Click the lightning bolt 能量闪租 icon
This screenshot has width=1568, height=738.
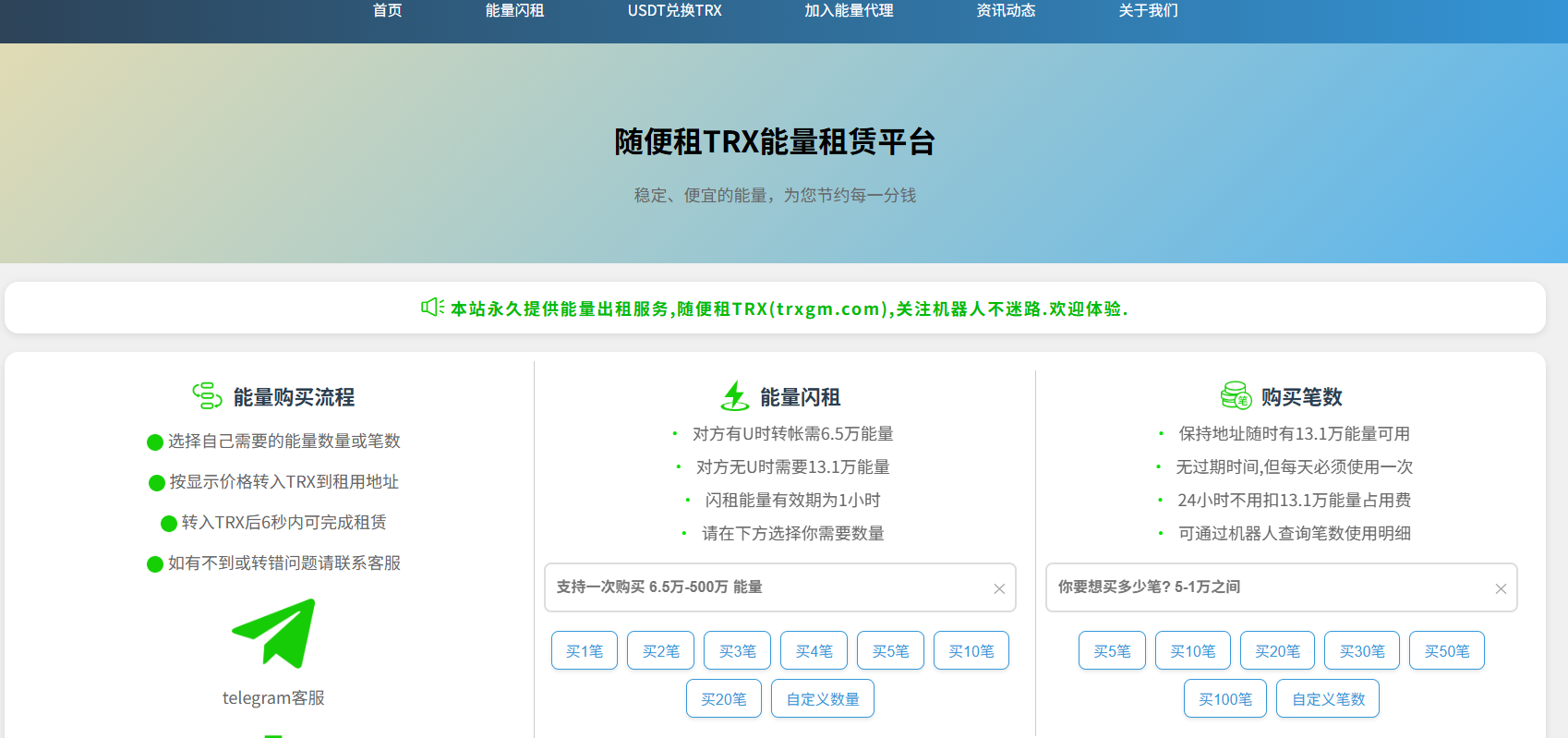(735, 395)
